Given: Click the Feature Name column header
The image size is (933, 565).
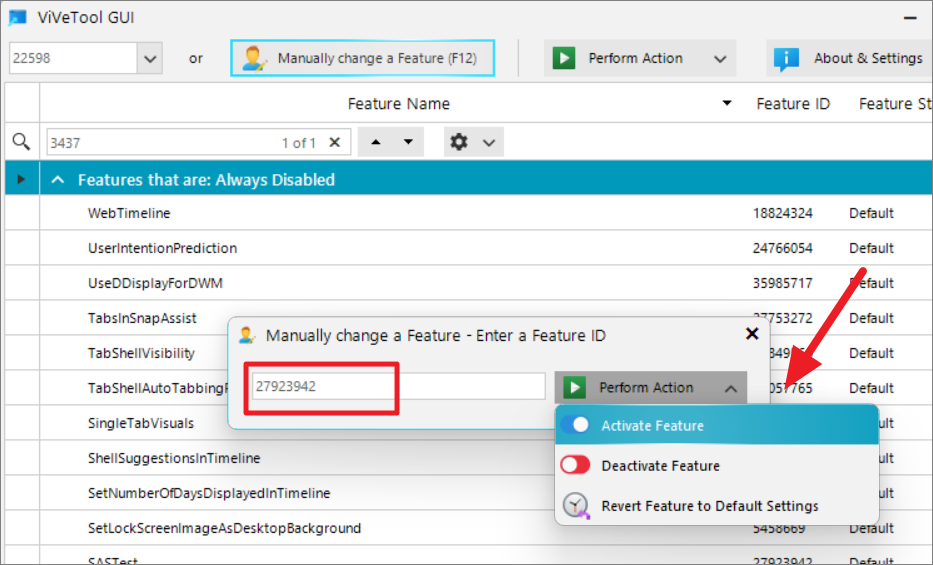Looking at the screenshot, I should (x=399, y=103).
